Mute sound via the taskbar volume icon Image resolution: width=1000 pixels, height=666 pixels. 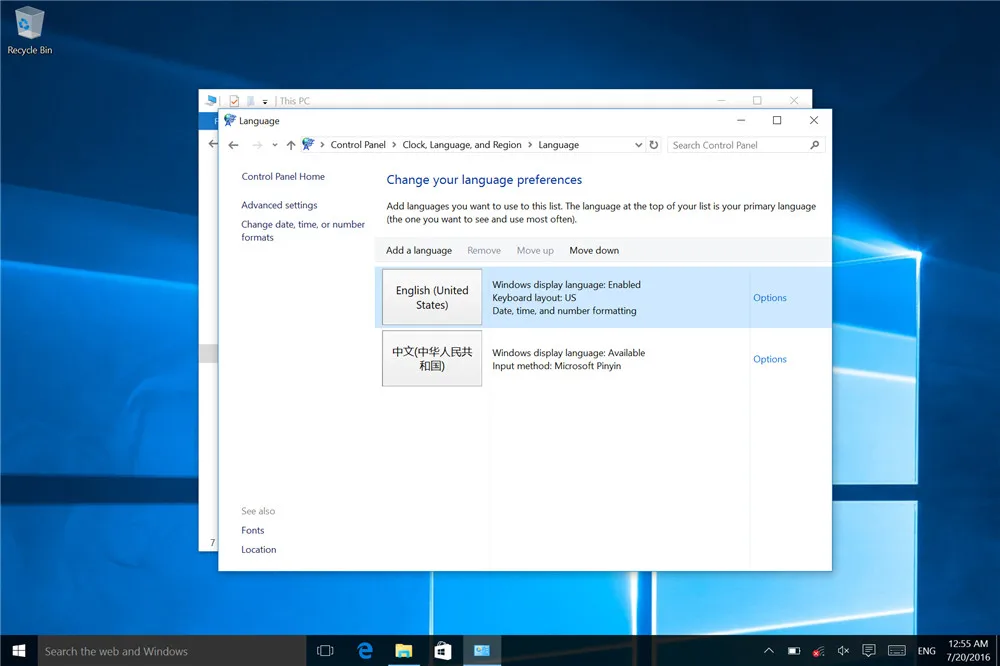click(843, 651)
